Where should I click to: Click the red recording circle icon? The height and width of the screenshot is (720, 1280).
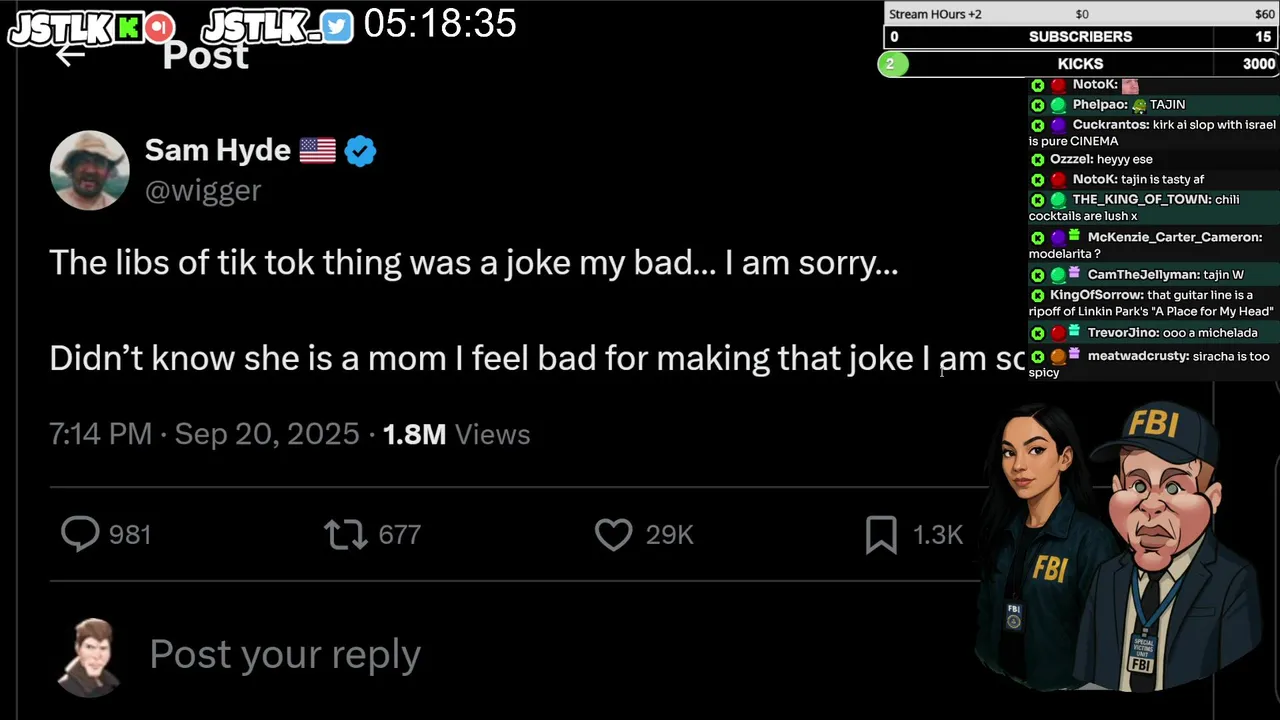160,28
